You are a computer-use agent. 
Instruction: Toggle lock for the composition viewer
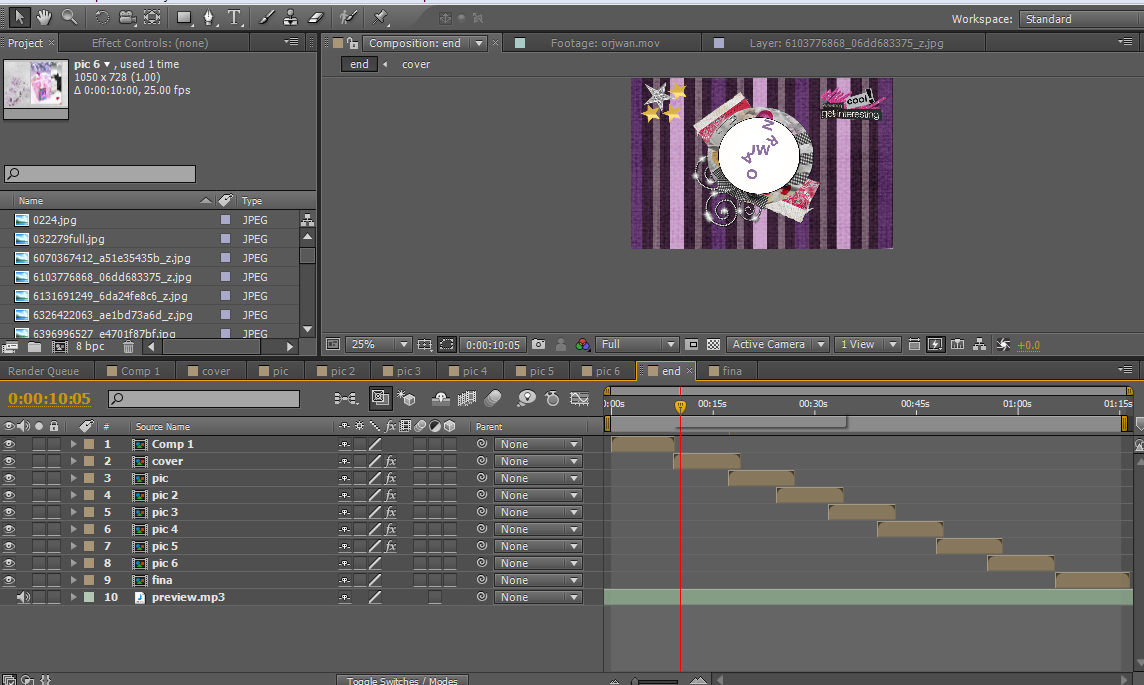(352, 43)
